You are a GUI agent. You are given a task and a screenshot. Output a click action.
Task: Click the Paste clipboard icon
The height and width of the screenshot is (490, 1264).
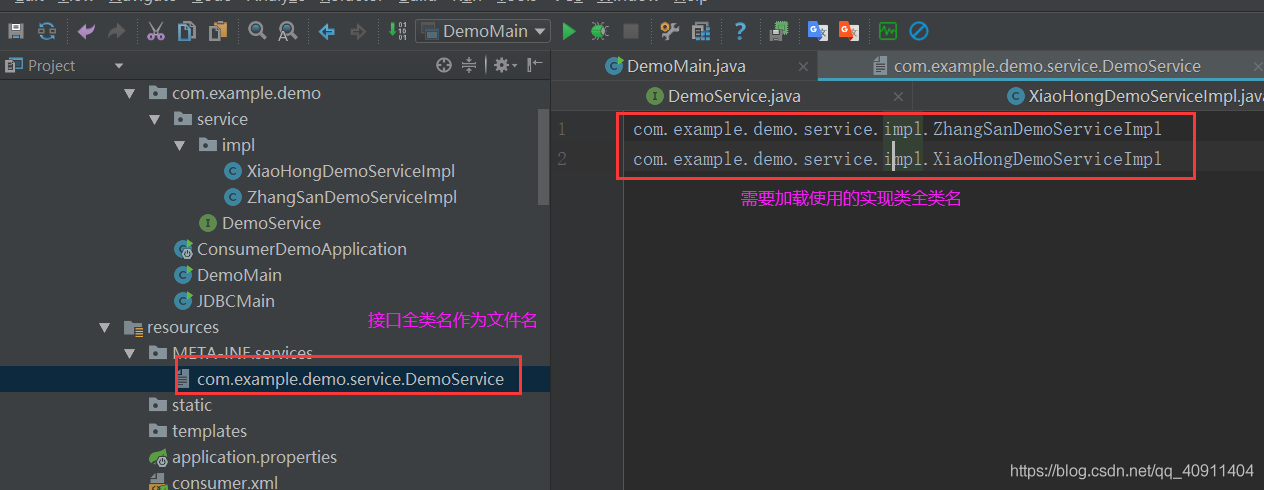[x=217, y=31]
